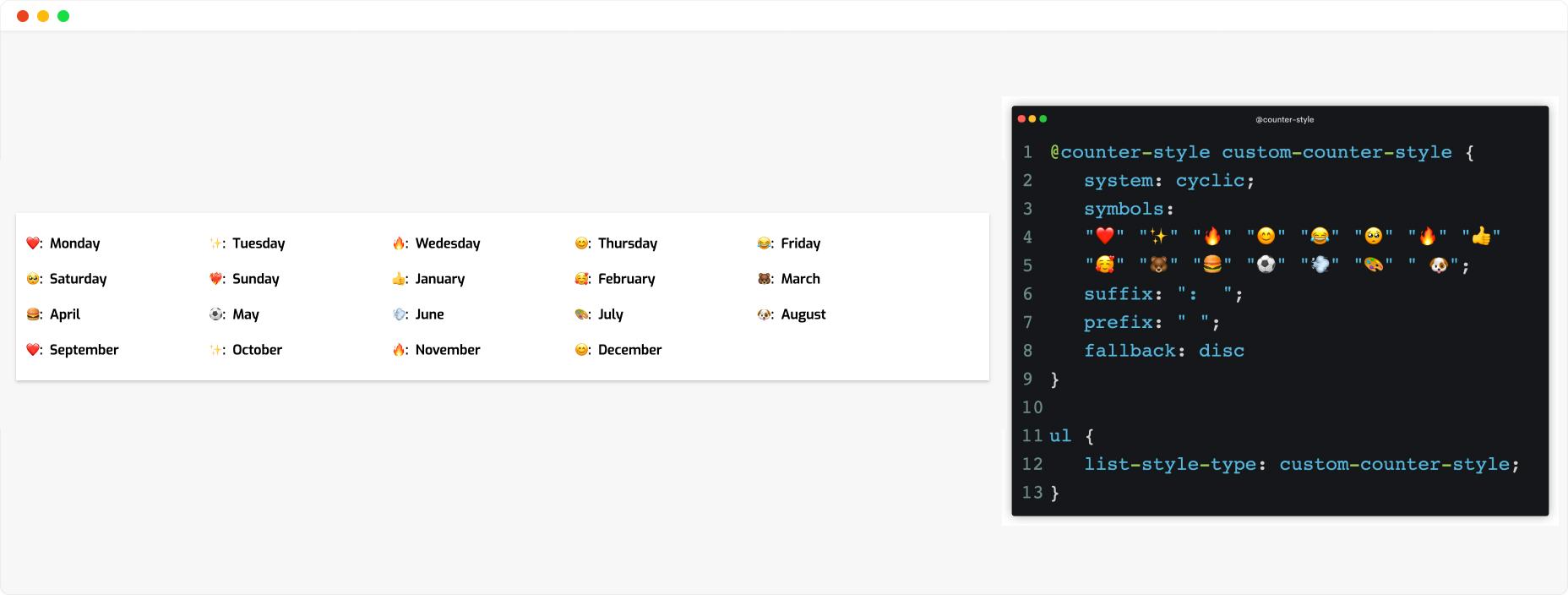This screenshot has width=1568, height=595.
Task: Click the word July in the list
Action: click(611, 314)
